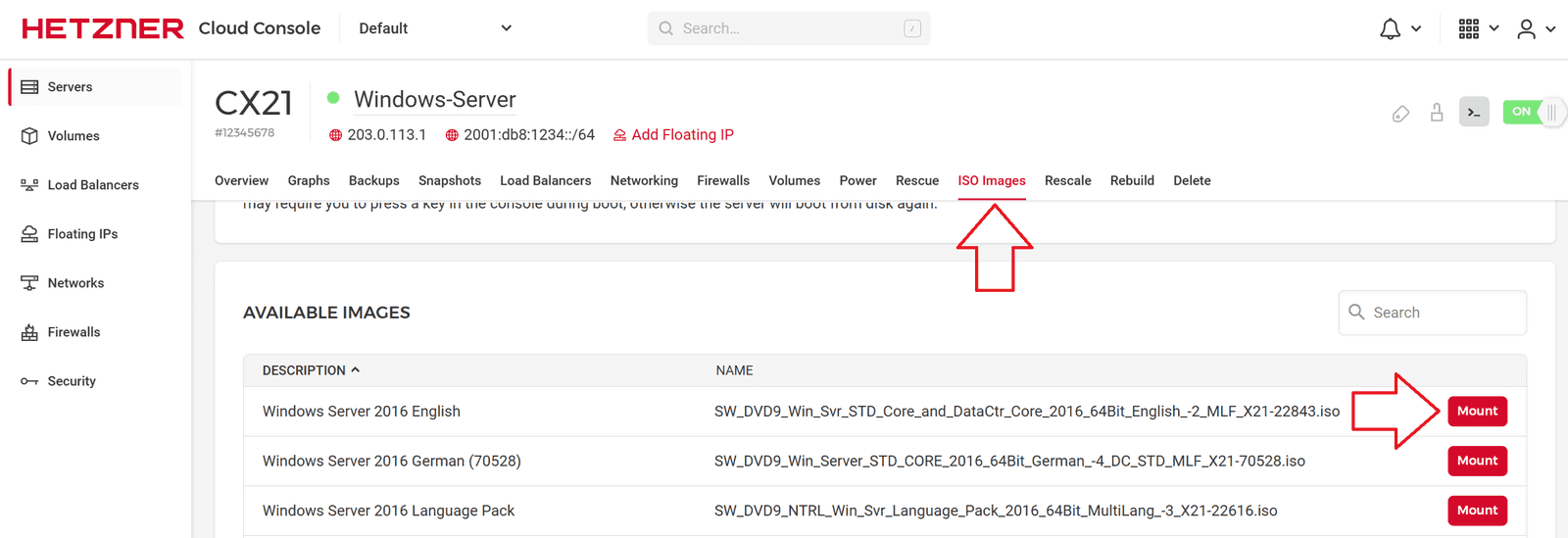Open notifications bell icon
Image resolution: width=1568 pixels, height=538 pixels.
[x=1390, y=29]
